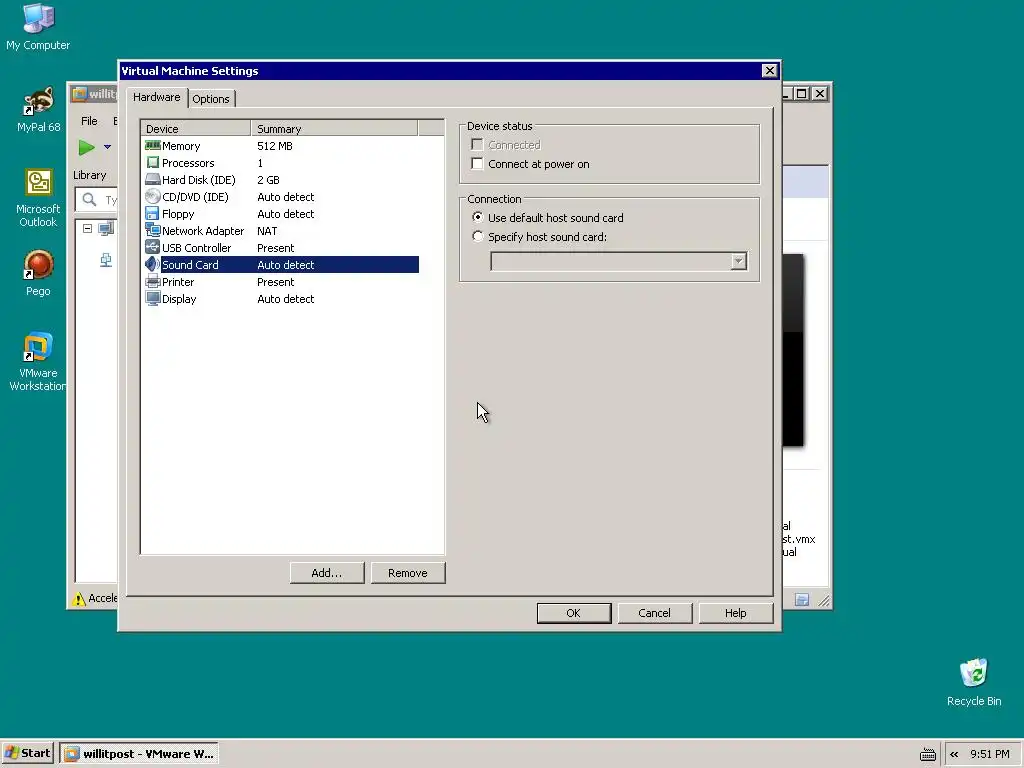Screen dimensions: 1024x768
Task: Choose Use default host sound card
Action: tap(478, 217)
